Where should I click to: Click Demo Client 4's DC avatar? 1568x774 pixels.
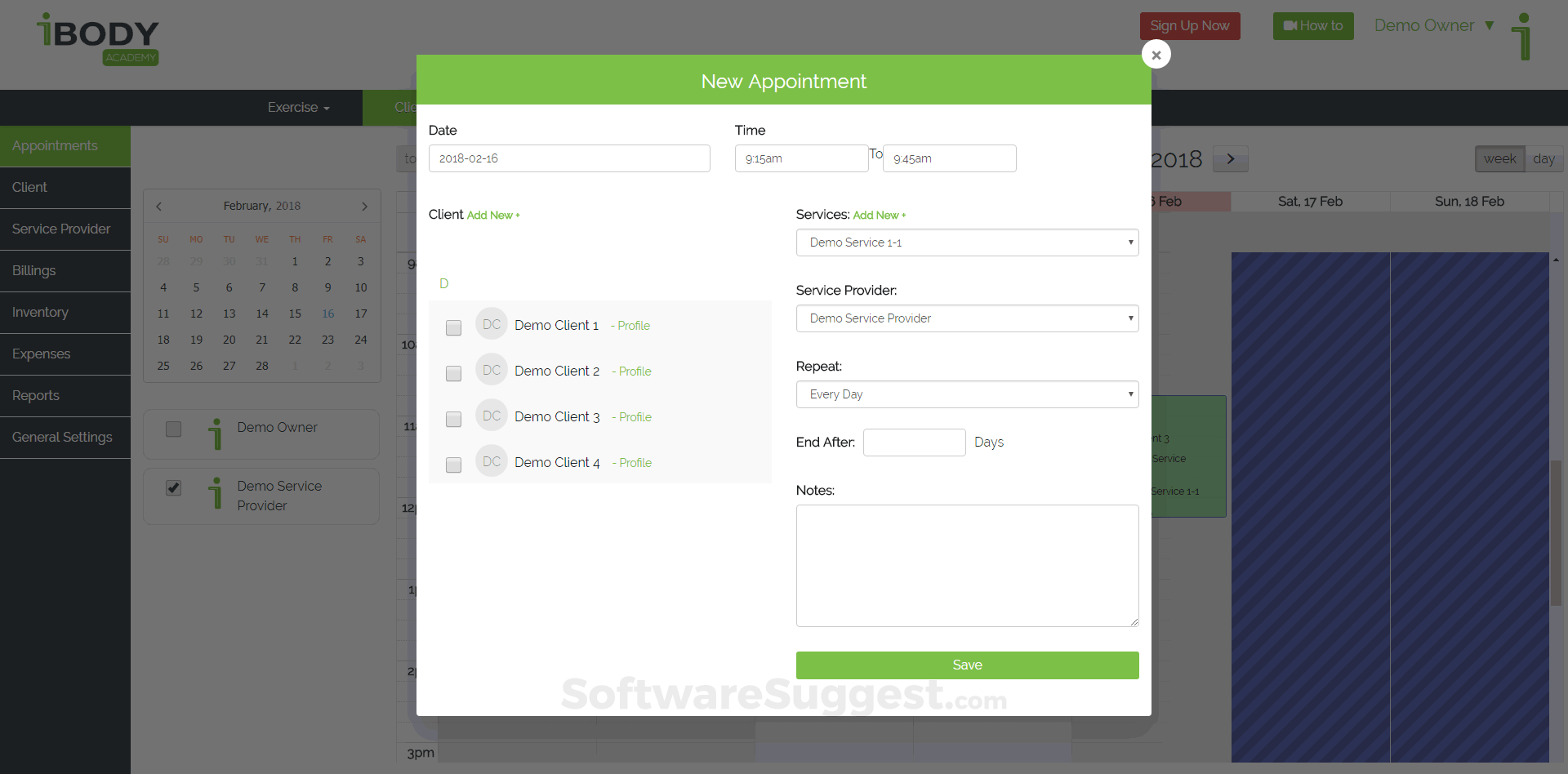coord(491,461)
